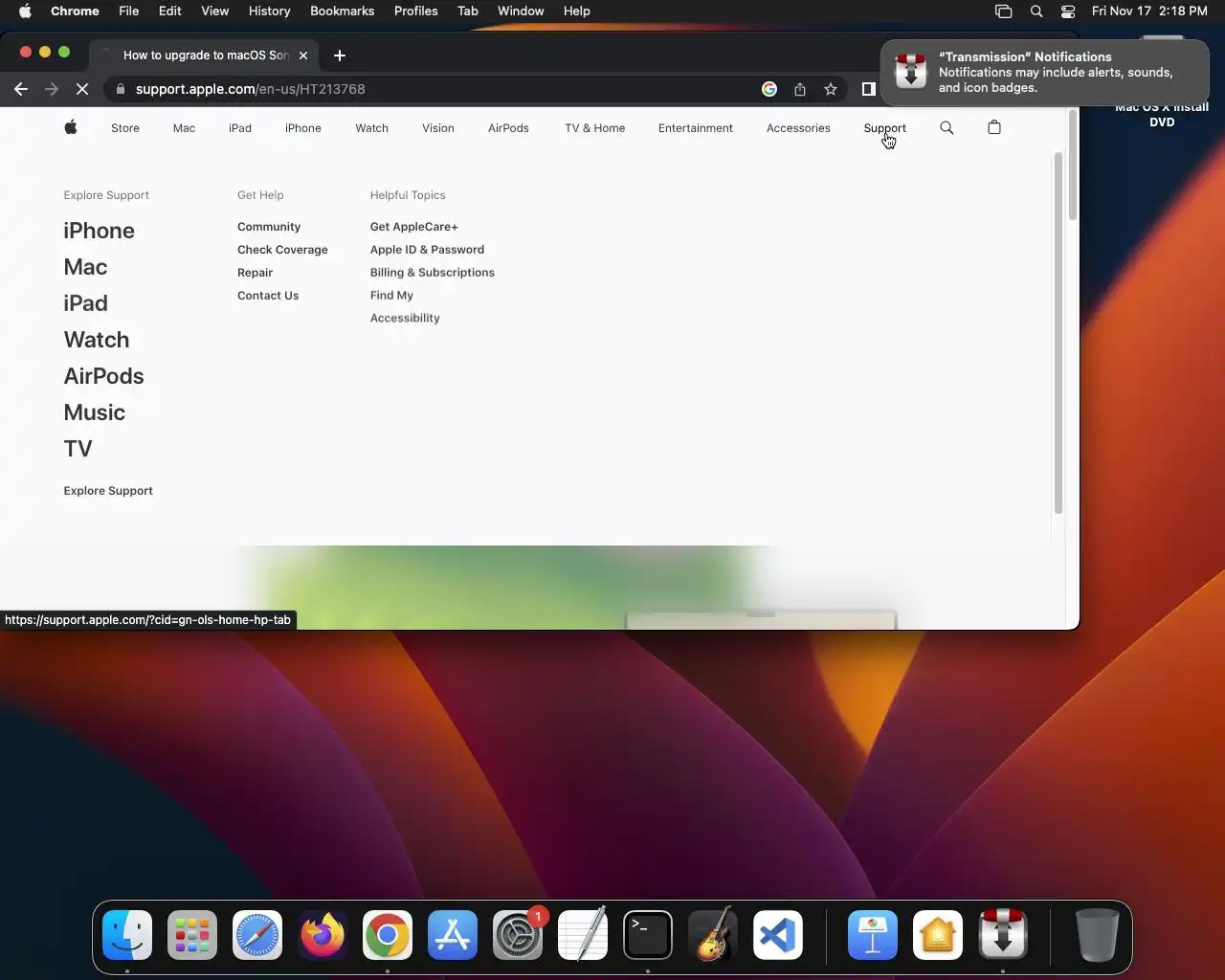Open the Repair link
This screenshot has height=980, width=1225.
click(x=256, y=273)
